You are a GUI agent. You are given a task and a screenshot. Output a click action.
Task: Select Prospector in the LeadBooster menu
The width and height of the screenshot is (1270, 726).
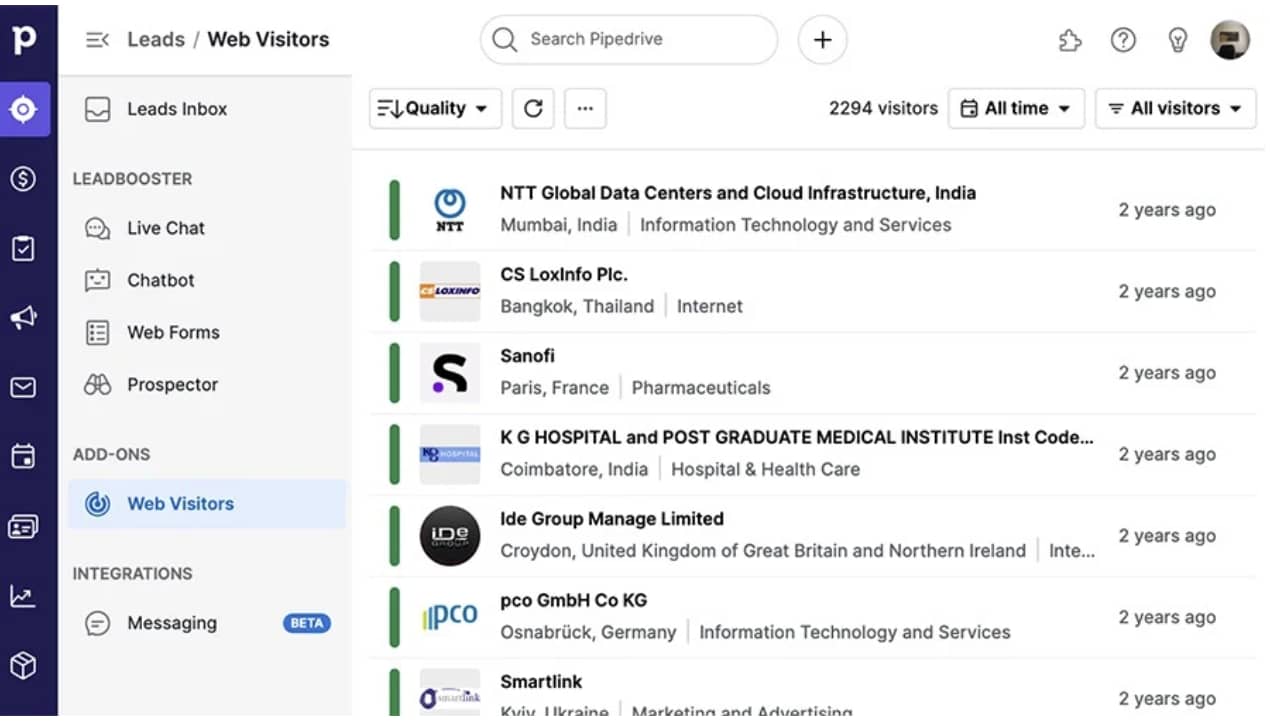(171, 384)
